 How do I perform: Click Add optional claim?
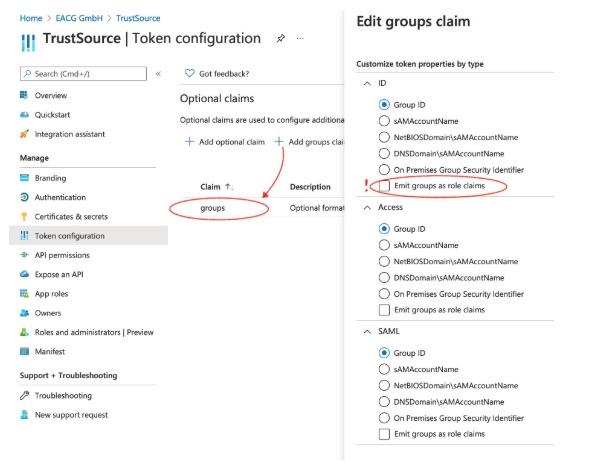(225, 142)
